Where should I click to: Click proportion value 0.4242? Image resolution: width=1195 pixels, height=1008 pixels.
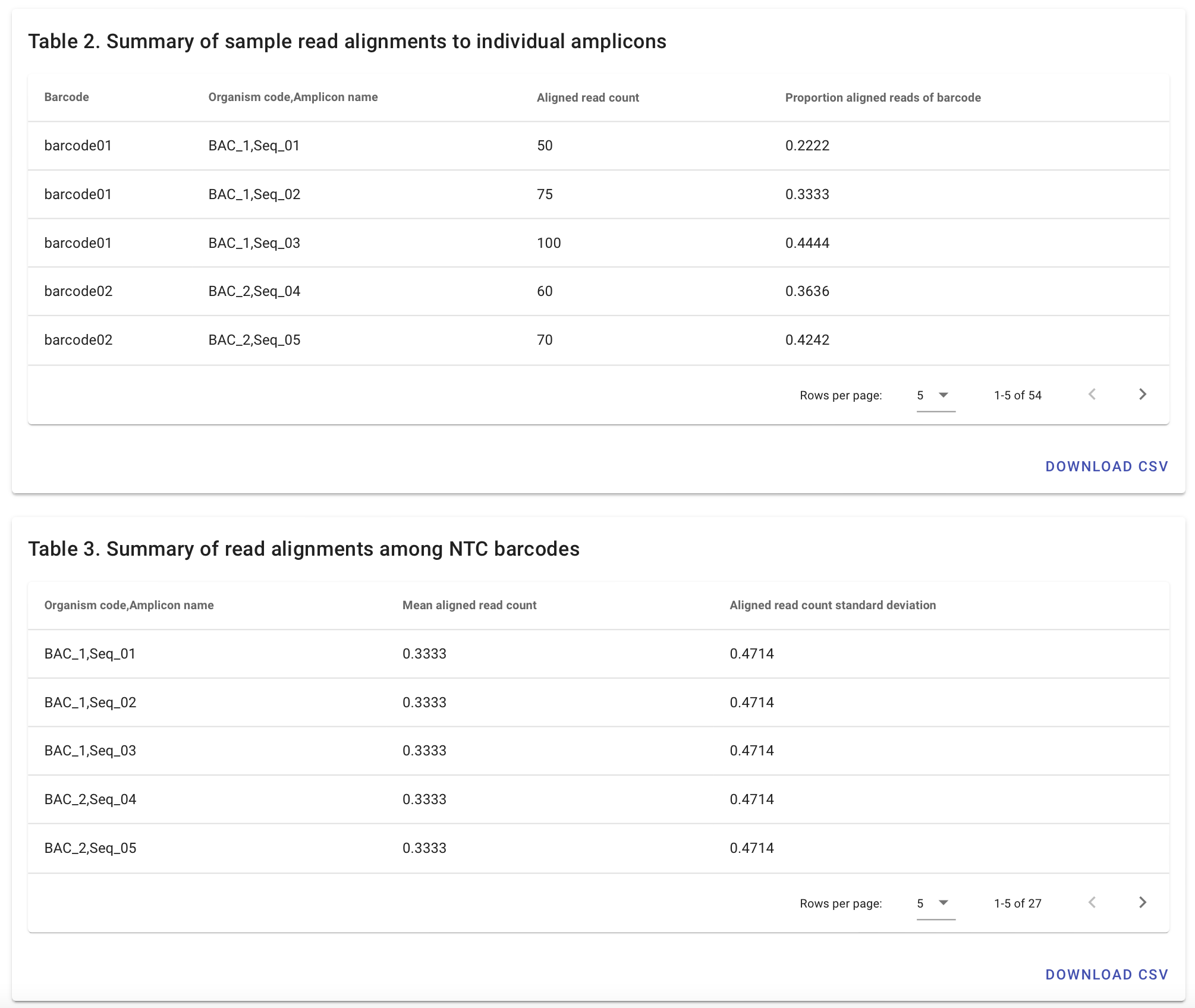807,340
